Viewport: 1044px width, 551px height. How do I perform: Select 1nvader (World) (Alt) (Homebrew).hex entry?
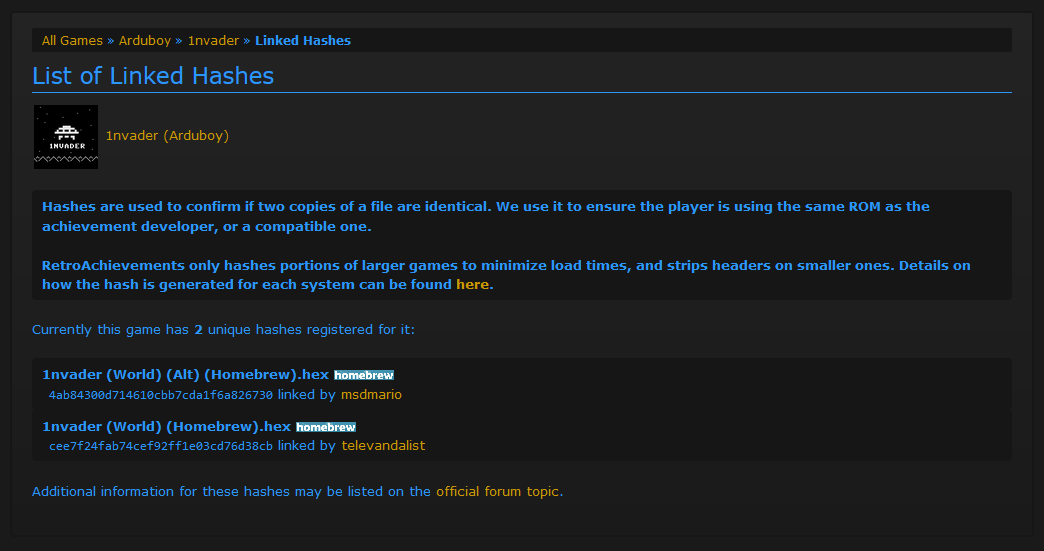pos(185,375)
